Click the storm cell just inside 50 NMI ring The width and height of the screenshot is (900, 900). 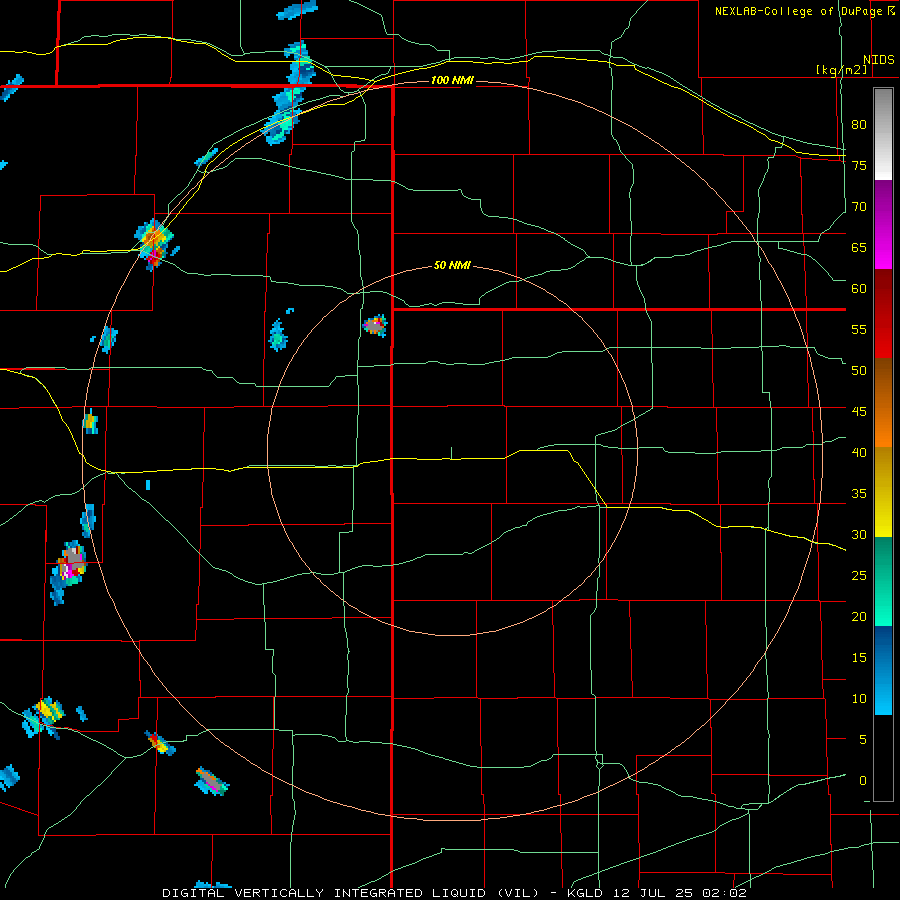[375, 325]
